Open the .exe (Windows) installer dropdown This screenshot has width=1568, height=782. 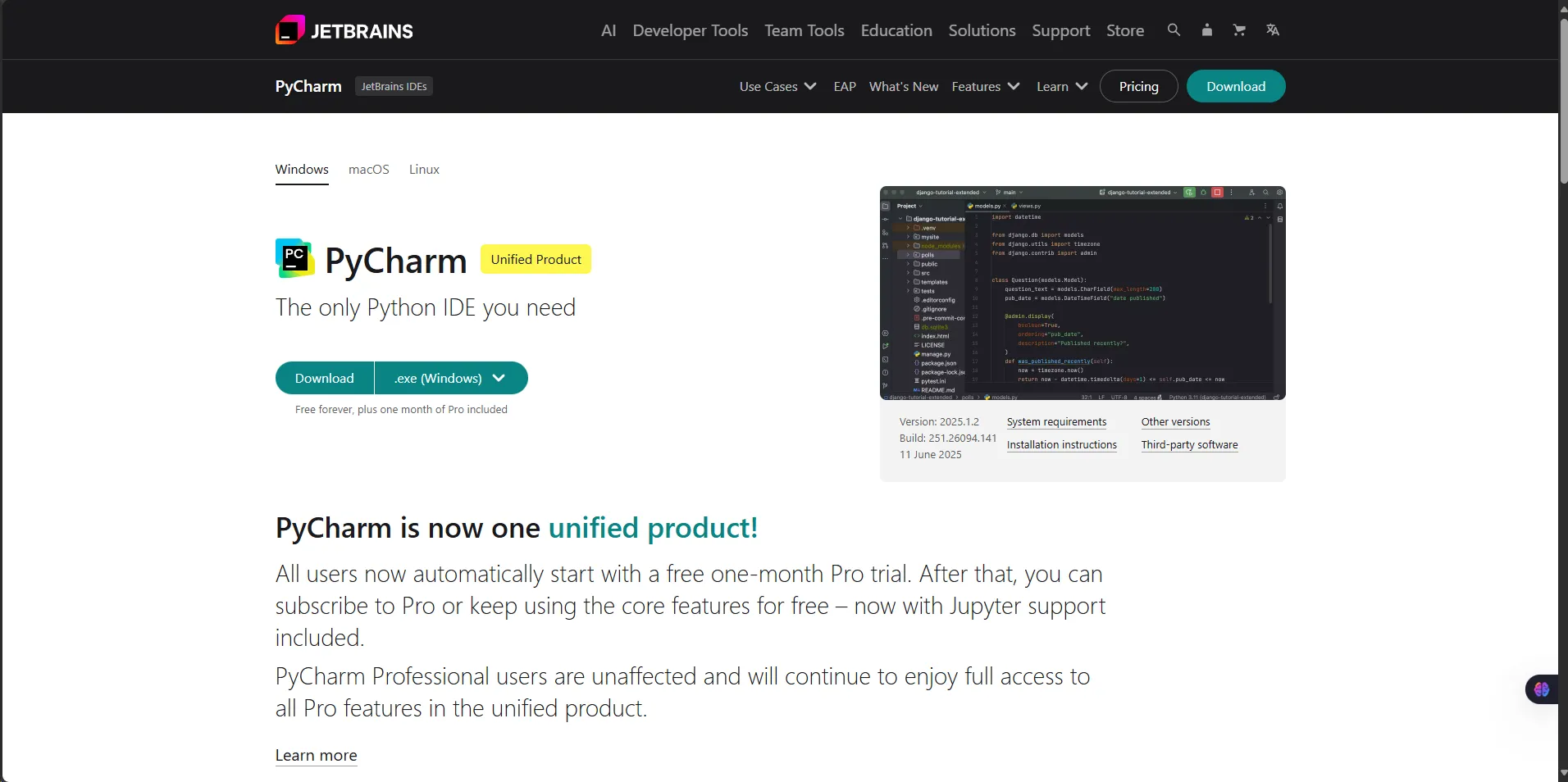[x=451, y=378]
